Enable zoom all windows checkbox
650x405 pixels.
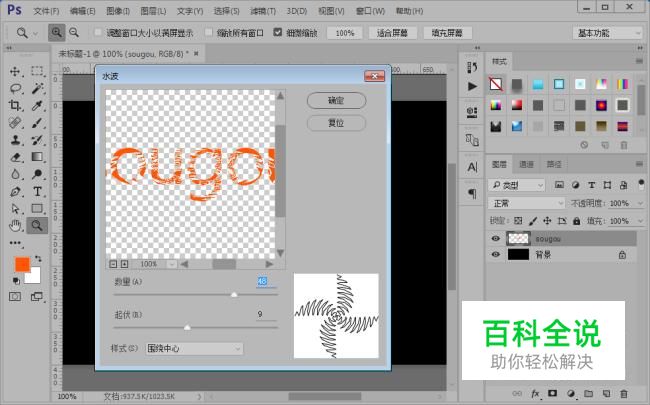[209, 32]
